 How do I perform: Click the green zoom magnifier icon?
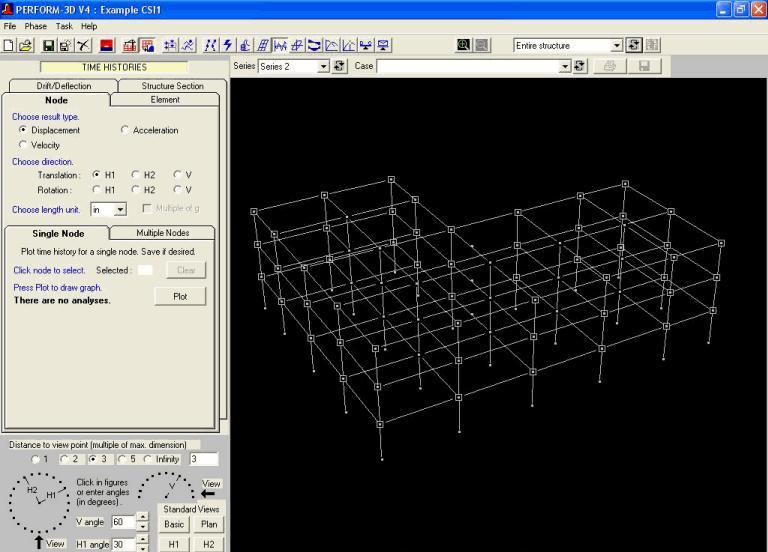click(463, 46)
